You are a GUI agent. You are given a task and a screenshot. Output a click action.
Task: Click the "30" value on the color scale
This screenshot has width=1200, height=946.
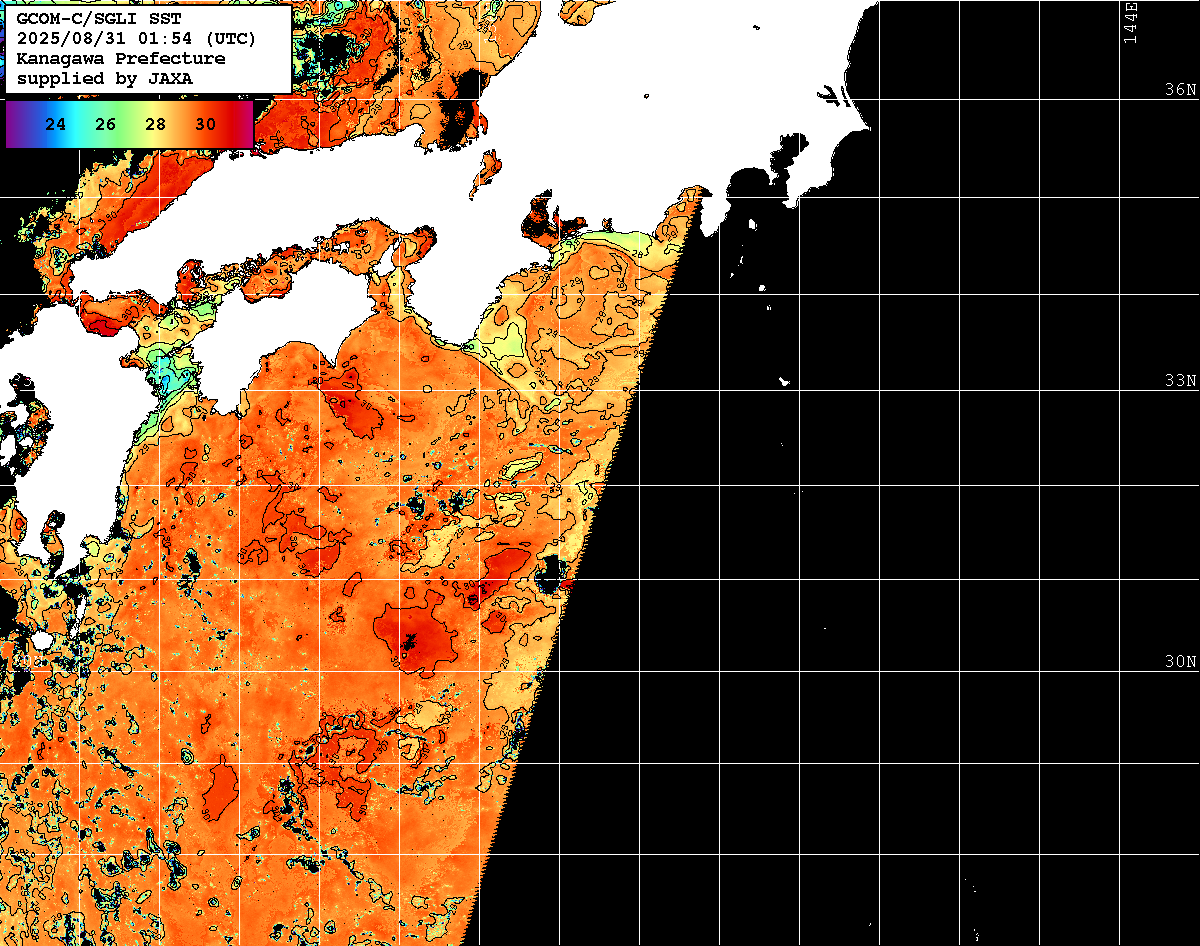click(x=205, y=124)
